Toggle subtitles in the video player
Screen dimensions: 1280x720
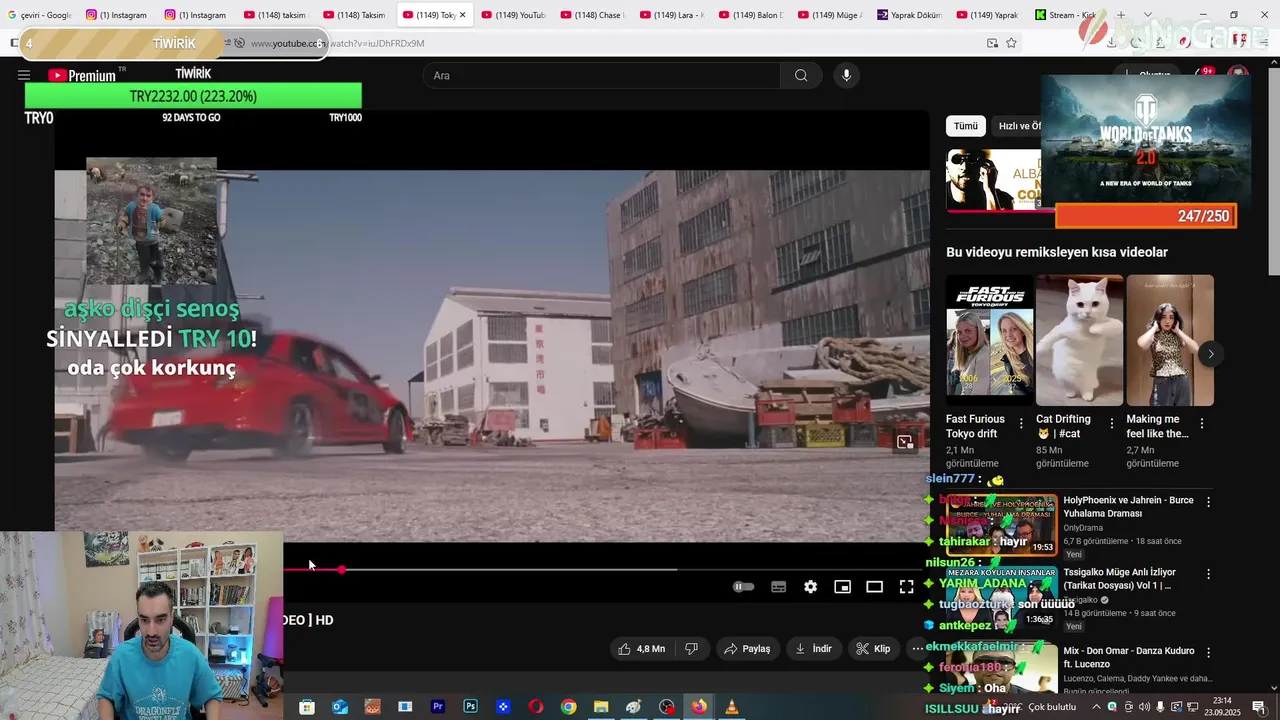click(x=778, y=587)
